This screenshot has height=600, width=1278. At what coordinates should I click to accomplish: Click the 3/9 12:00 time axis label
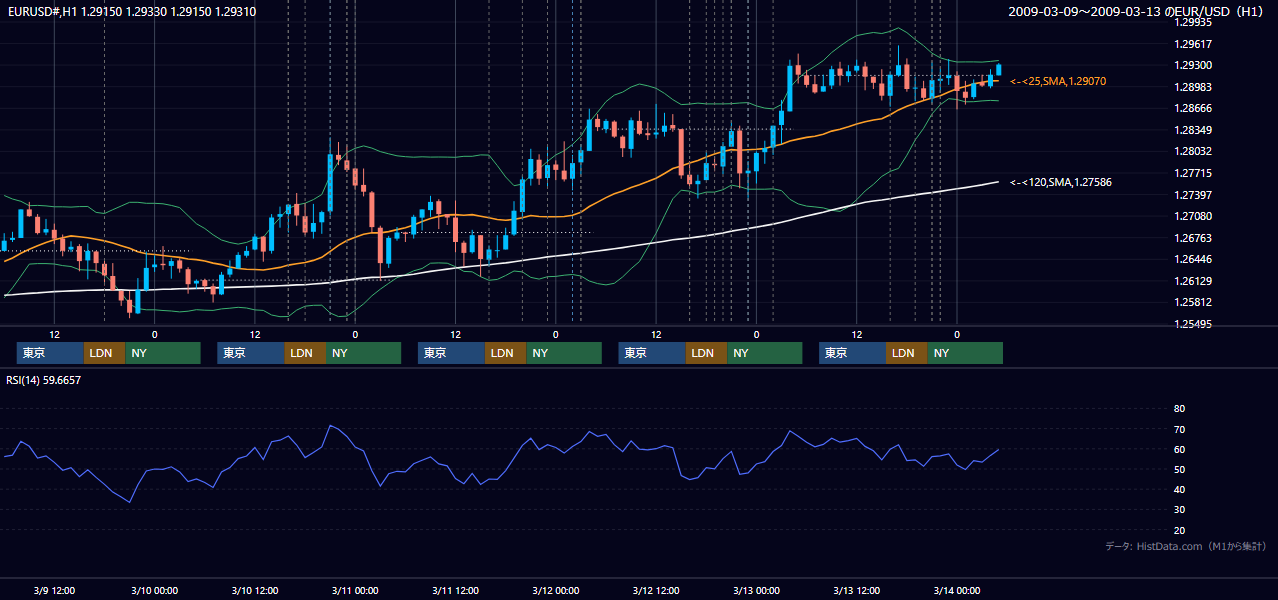tap(54, 590)
